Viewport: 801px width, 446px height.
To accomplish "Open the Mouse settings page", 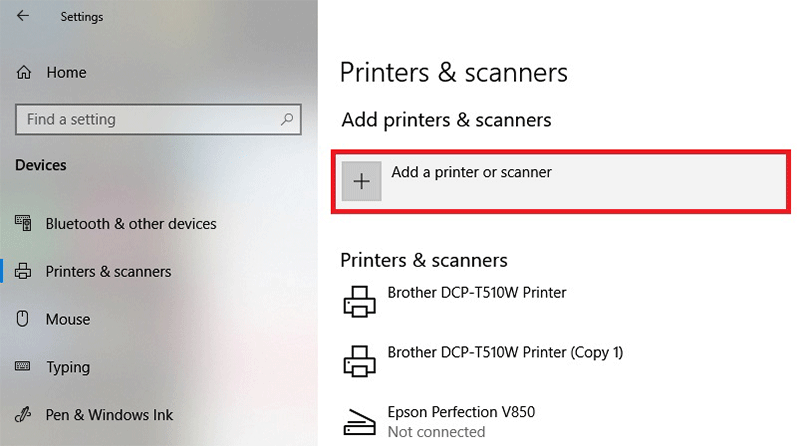I will pos(68,319).
